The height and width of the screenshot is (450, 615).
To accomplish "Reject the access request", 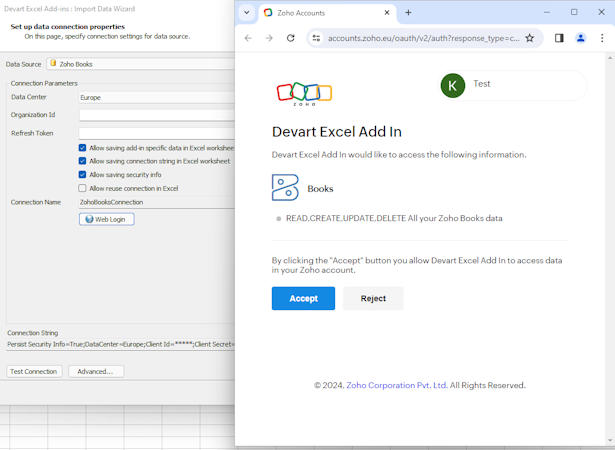I will 373,298.
